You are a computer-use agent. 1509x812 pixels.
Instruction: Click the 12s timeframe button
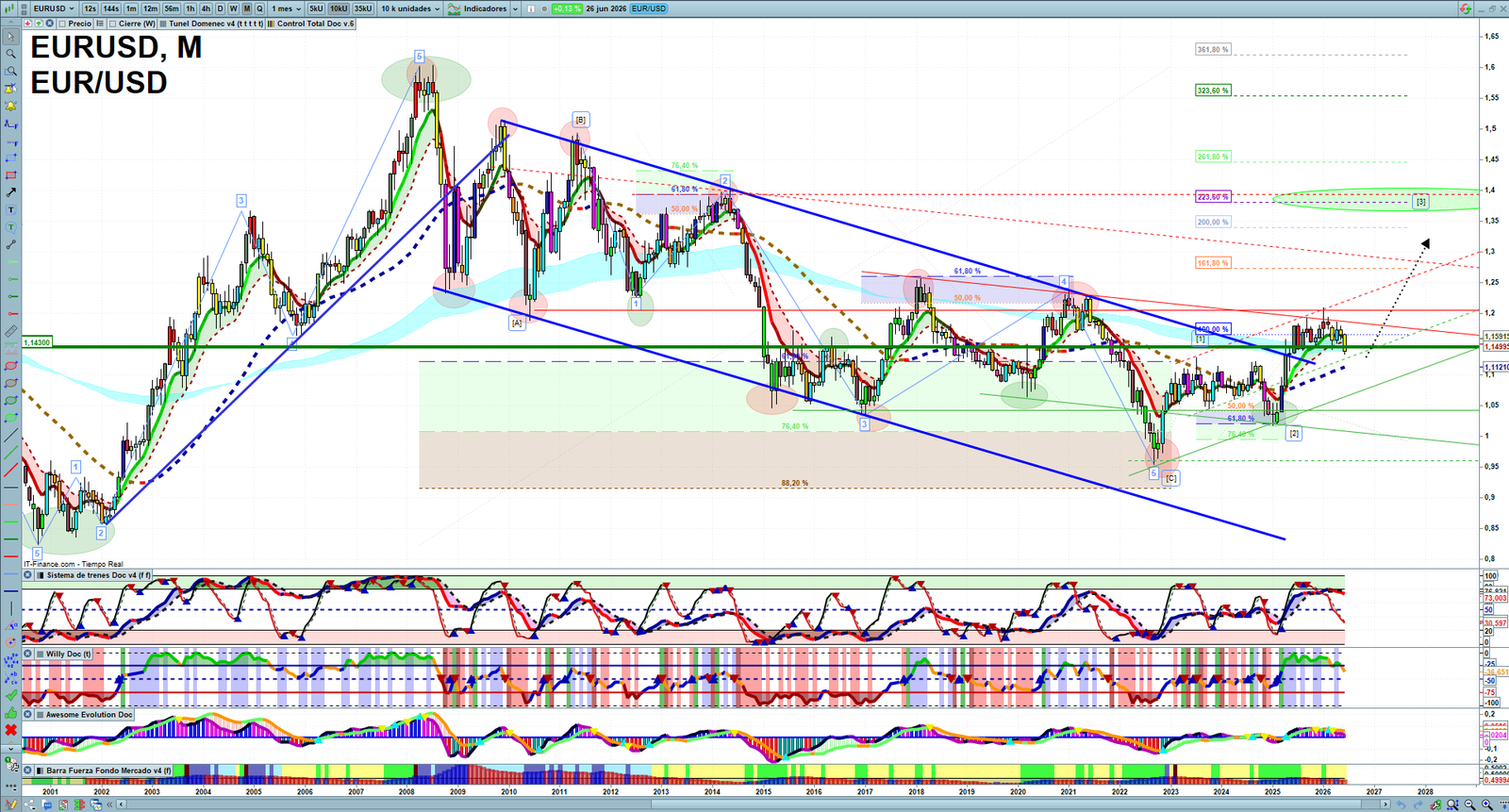click(x=90, y=8)
